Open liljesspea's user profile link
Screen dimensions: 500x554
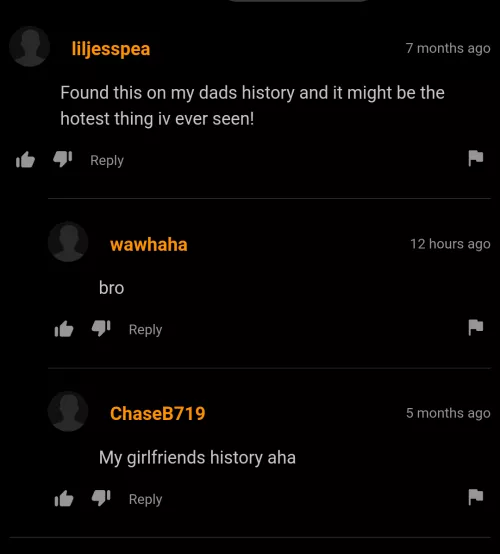[x=111, y=49]
